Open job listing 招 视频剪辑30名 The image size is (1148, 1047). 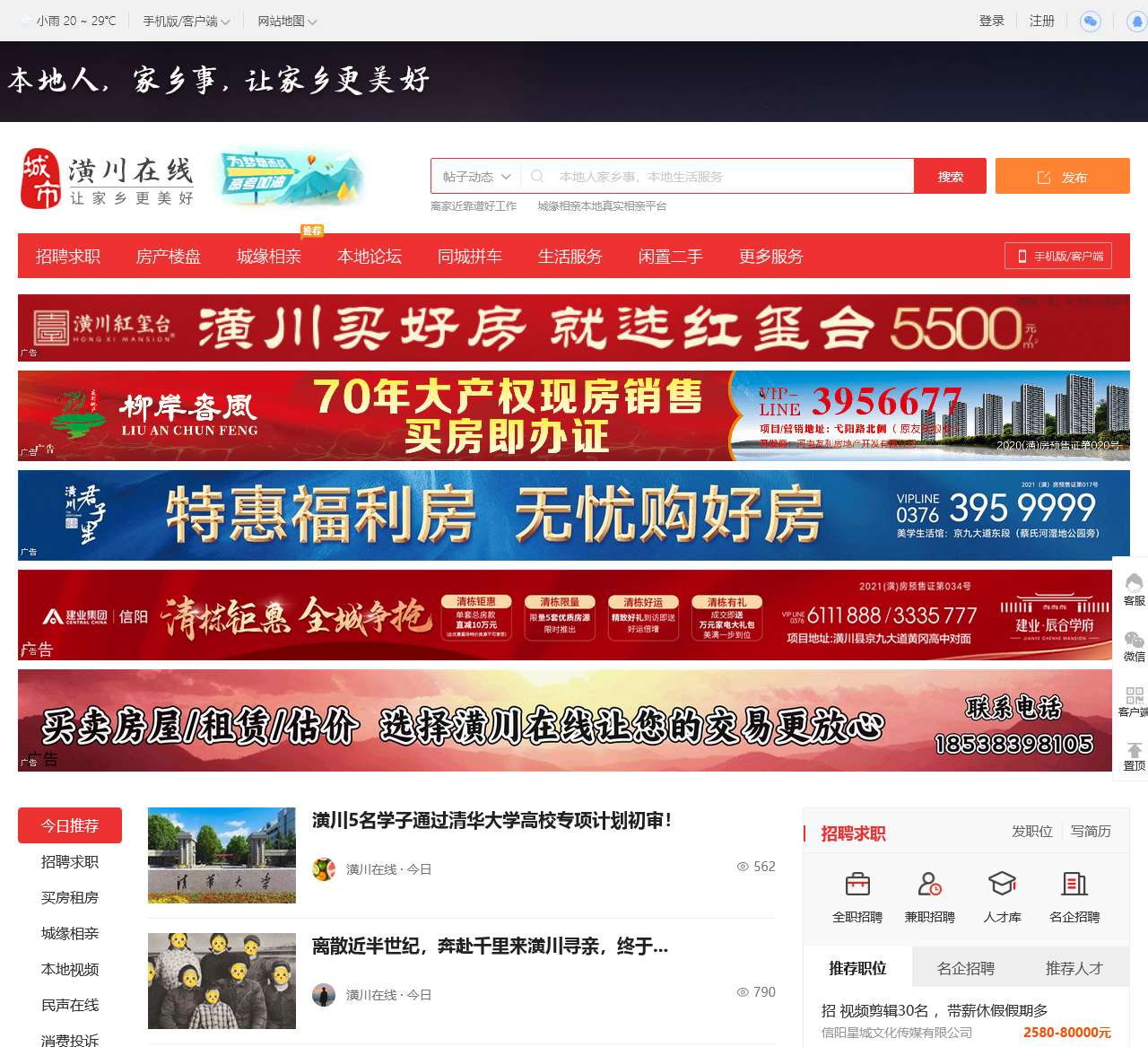pos(935,1010)
